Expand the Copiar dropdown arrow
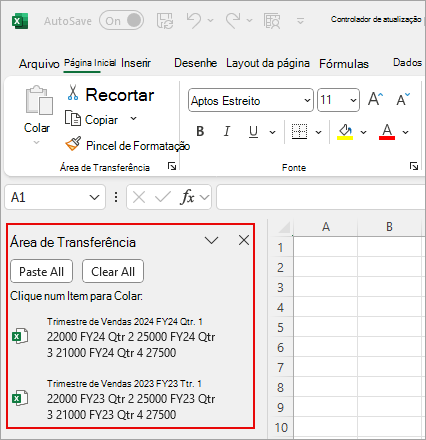This screenshot has width=426, height=440. pos(133,119)
